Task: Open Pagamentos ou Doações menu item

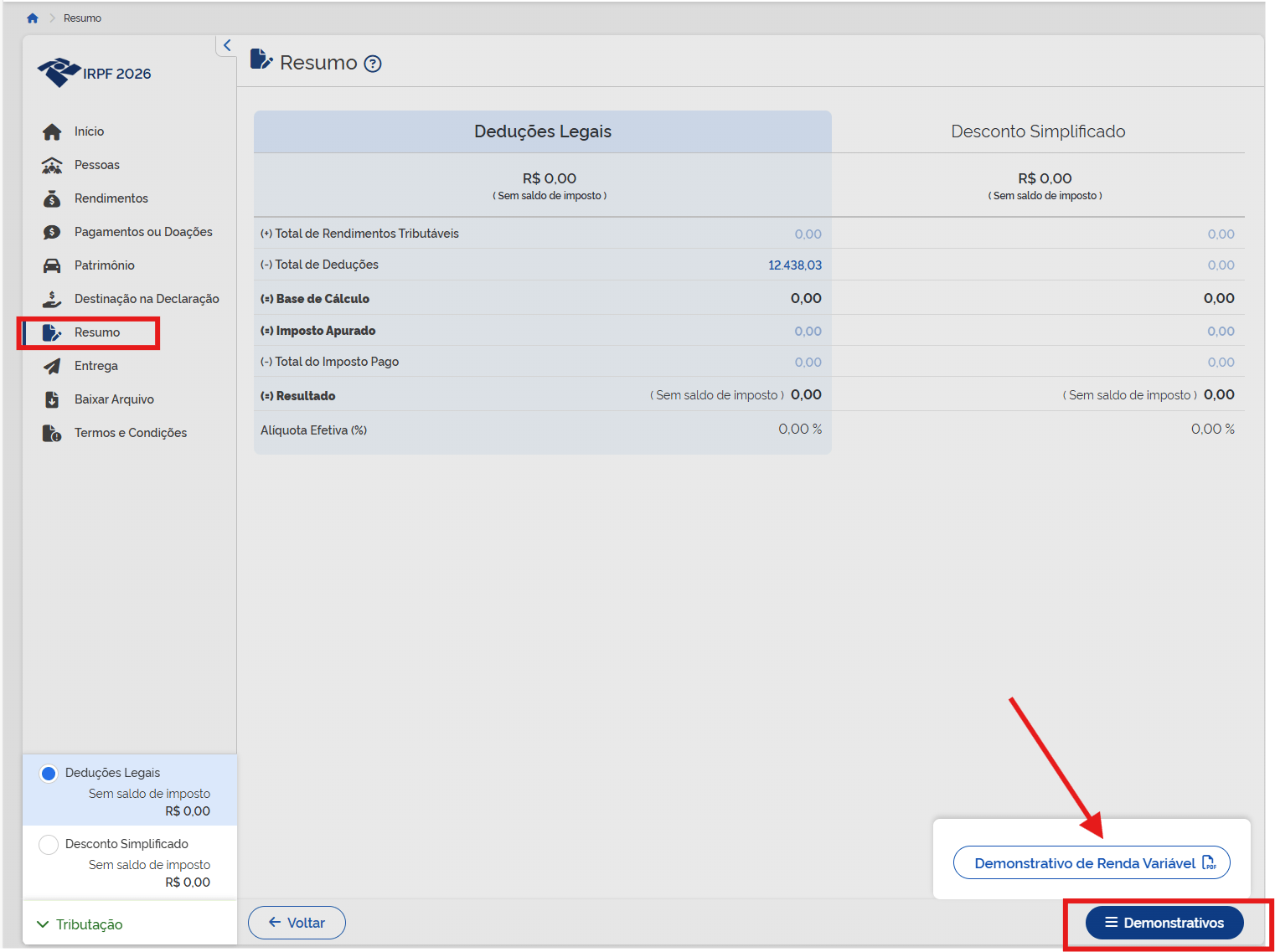Action: [x=143, y=232]
